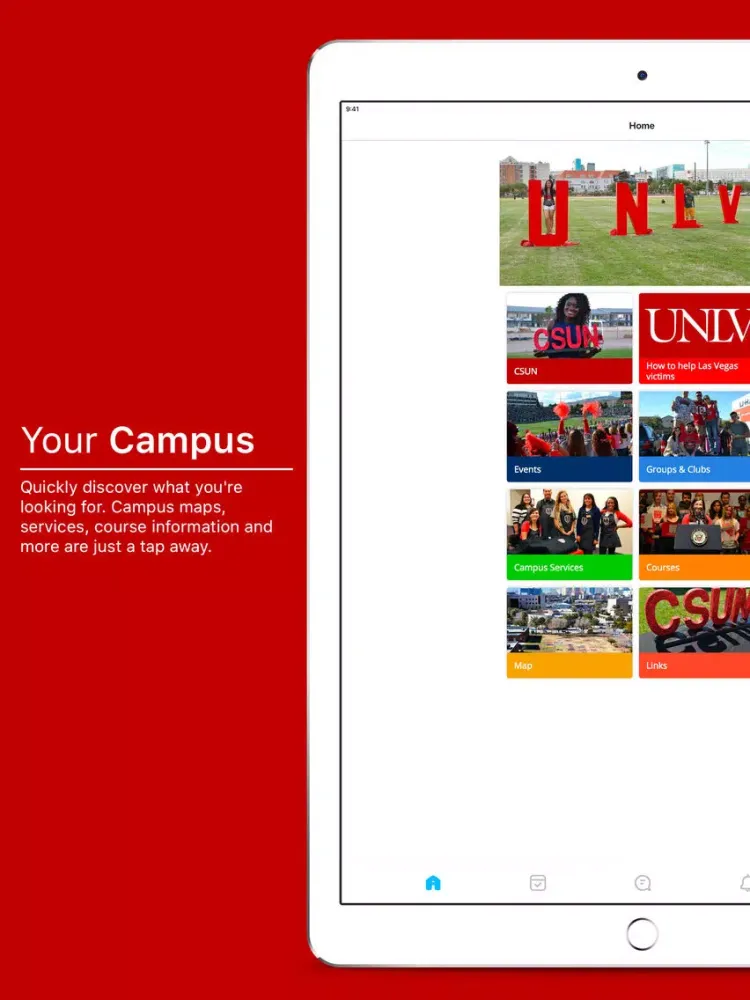This screenshot has width=750, height=1000.
Task: Click the 'Quickly discover what you're looking for' paragraph
Action: click(x=147, y=517)
